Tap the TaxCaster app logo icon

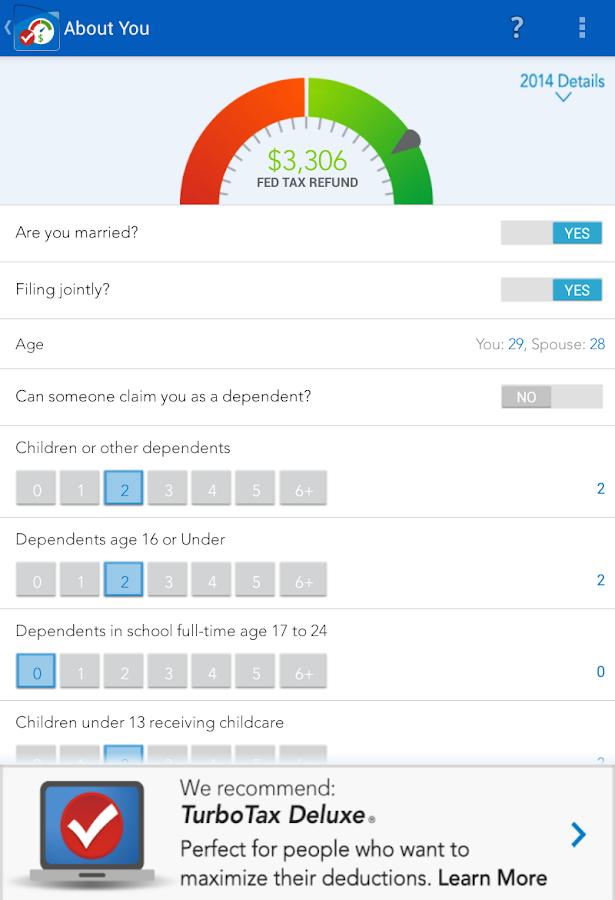[36, 29]
